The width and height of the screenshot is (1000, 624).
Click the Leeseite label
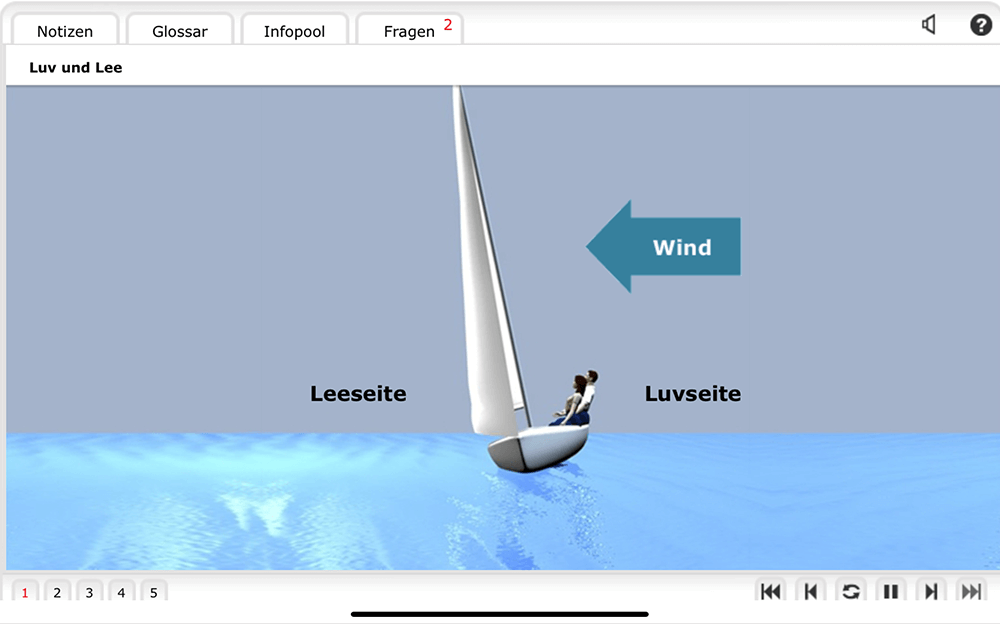(x=358, y=394)
